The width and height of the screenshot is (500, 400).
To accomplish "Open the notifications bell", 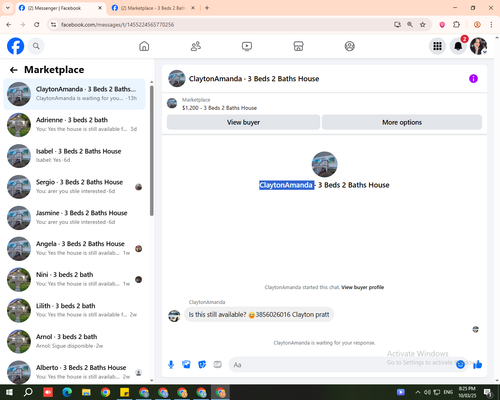I will (458, 46).
